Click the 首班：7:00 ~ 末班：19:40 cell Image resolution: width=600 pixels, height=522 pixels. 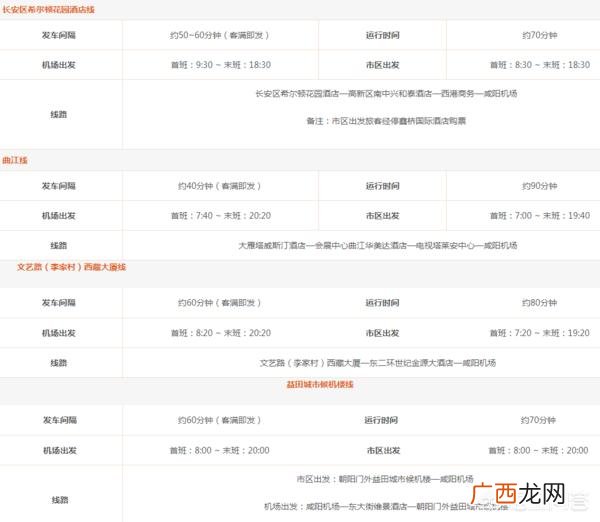tap(540, 215)
